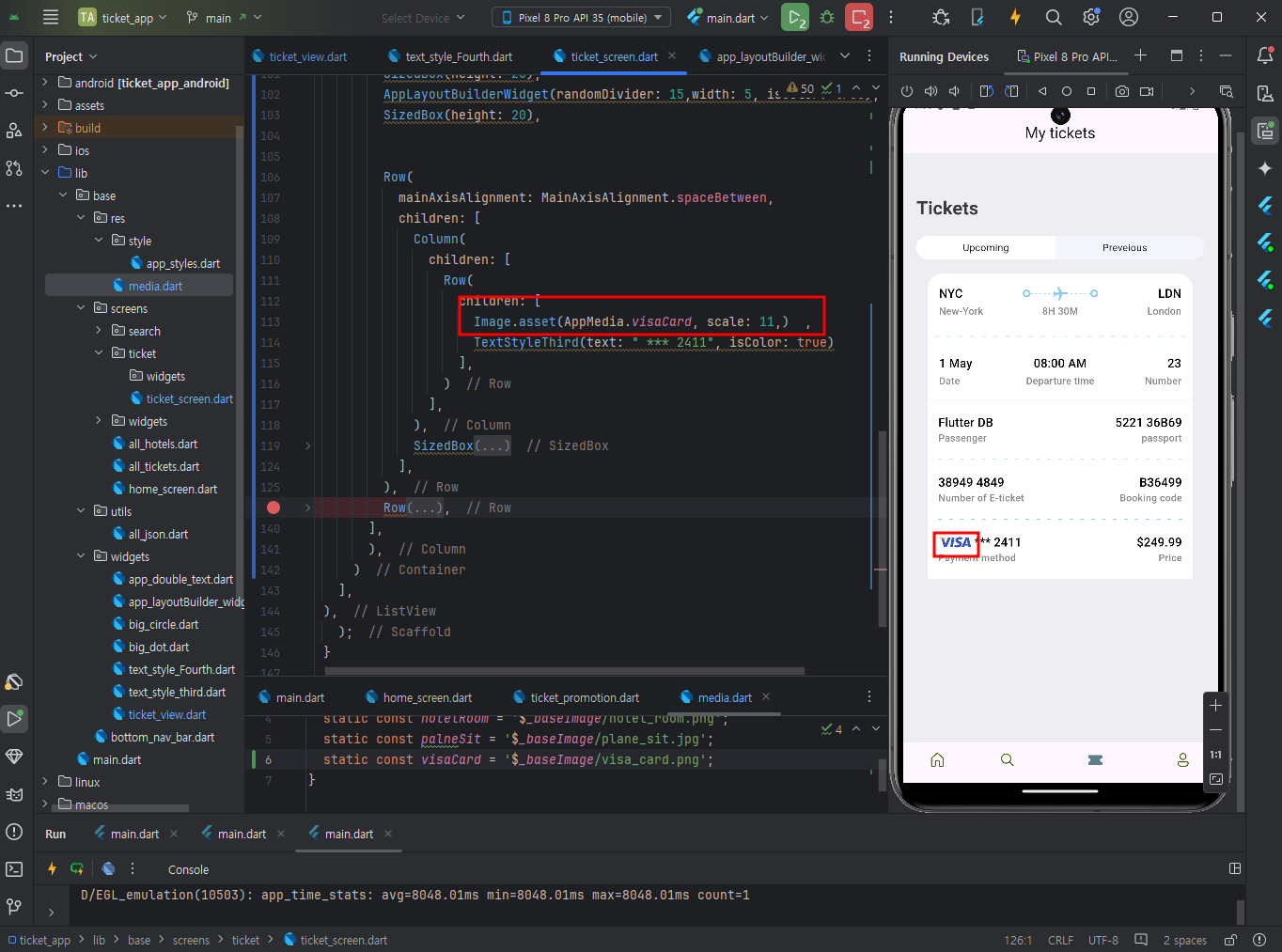Open Search Everywhere magnifier icon
1282x952 pixels.
coord(1054,17)
